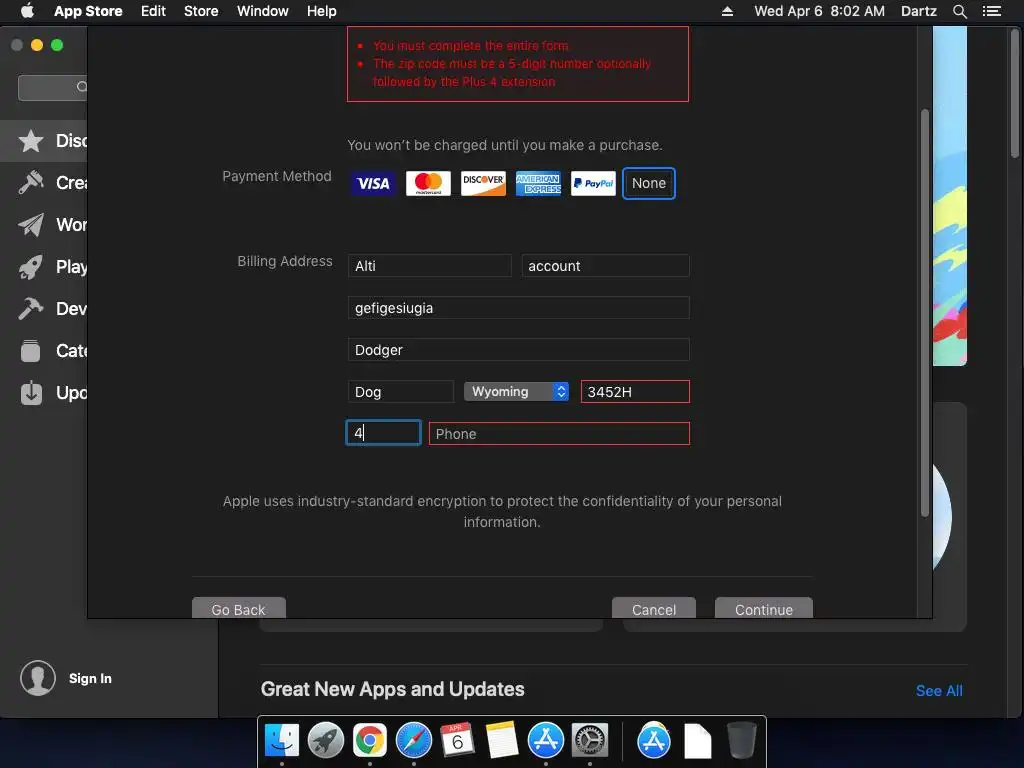Open the App Store menu

coord(88,11)
